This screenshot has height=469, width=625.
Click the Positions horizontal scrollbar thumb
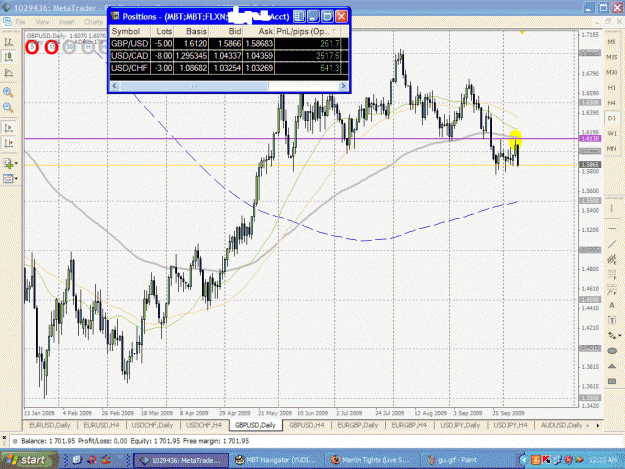click(x=195, y=86)
